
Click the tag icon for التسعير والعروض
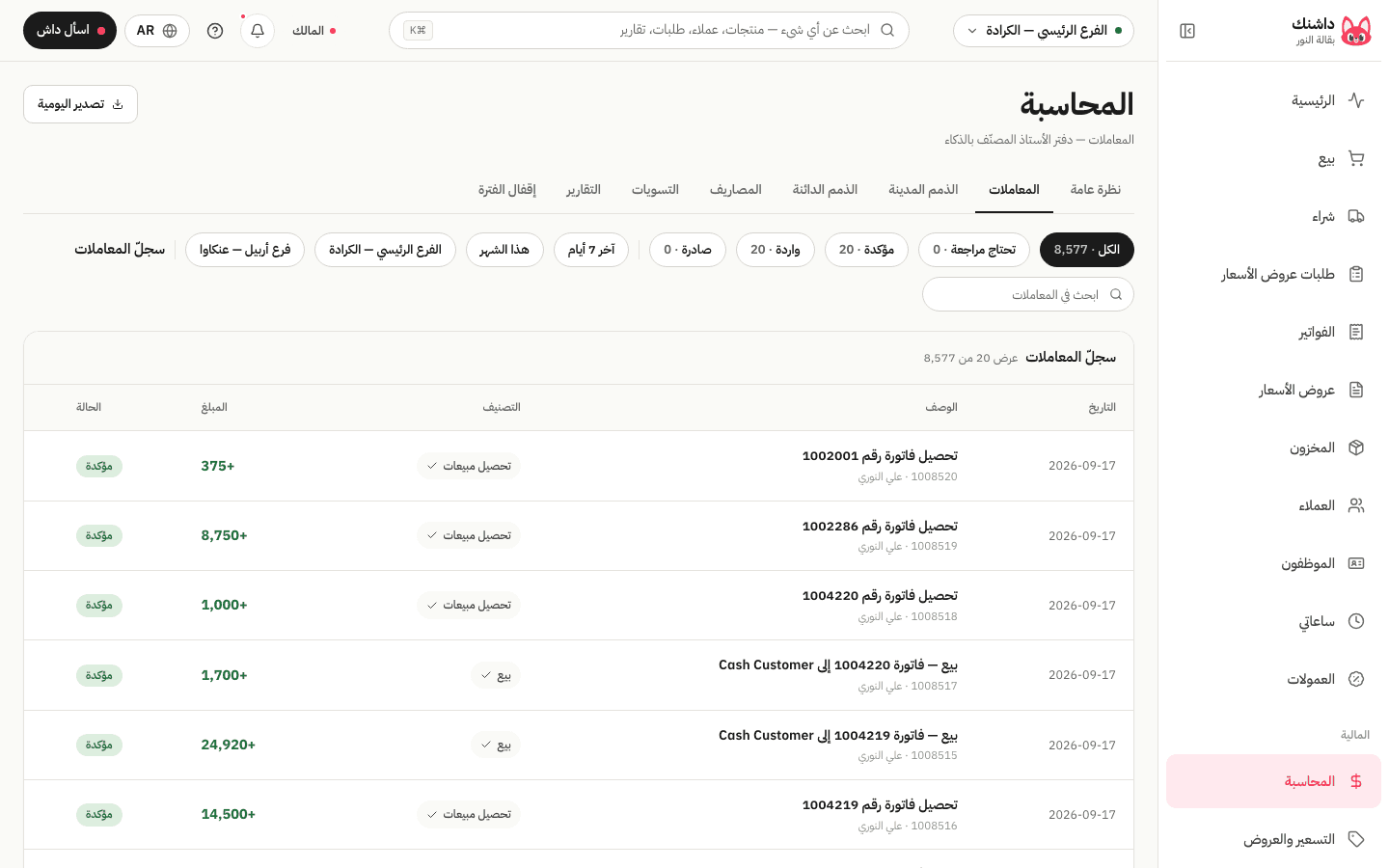click(1356, 839)
